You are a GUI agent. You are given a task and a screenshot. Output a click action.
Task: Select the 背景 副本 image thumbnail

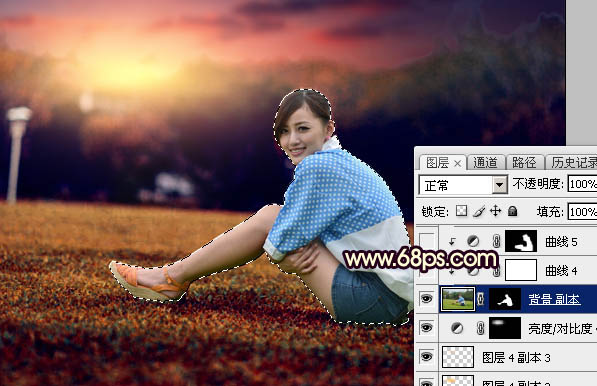pyautogui.click(x=458, y=299)
